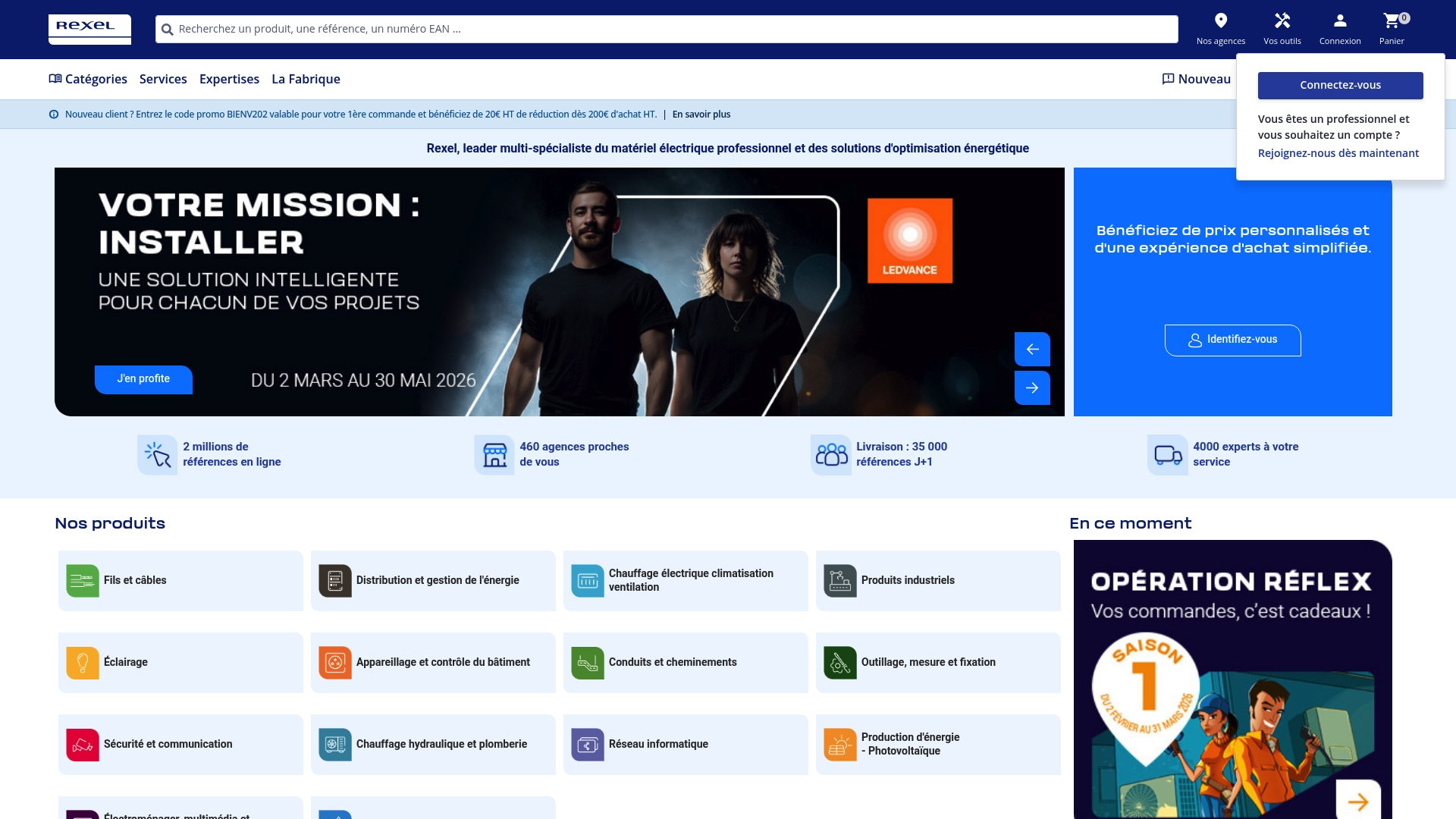Click 'Livraison : 35 000 références J+1' text
This screenshot has width=1456, height=819.
pyautogui.click(x=902, y=454)
